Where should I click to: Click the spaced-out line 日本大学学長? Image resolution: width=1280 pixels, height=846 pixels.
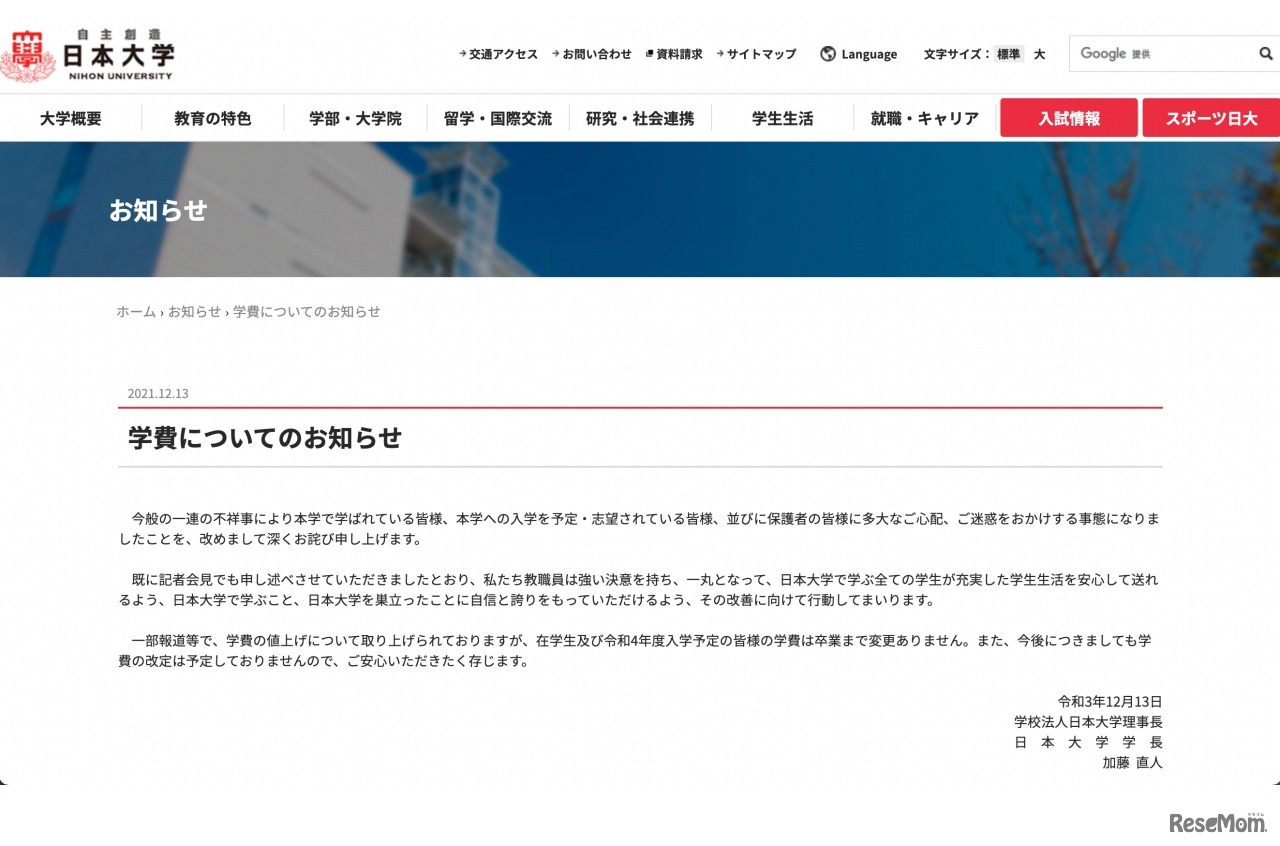1088,743
